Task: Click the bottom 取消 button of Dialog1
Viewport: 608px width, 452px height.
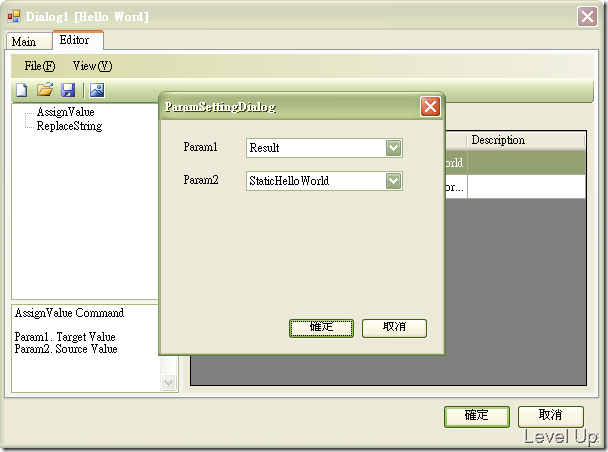Action: (550, 416)
